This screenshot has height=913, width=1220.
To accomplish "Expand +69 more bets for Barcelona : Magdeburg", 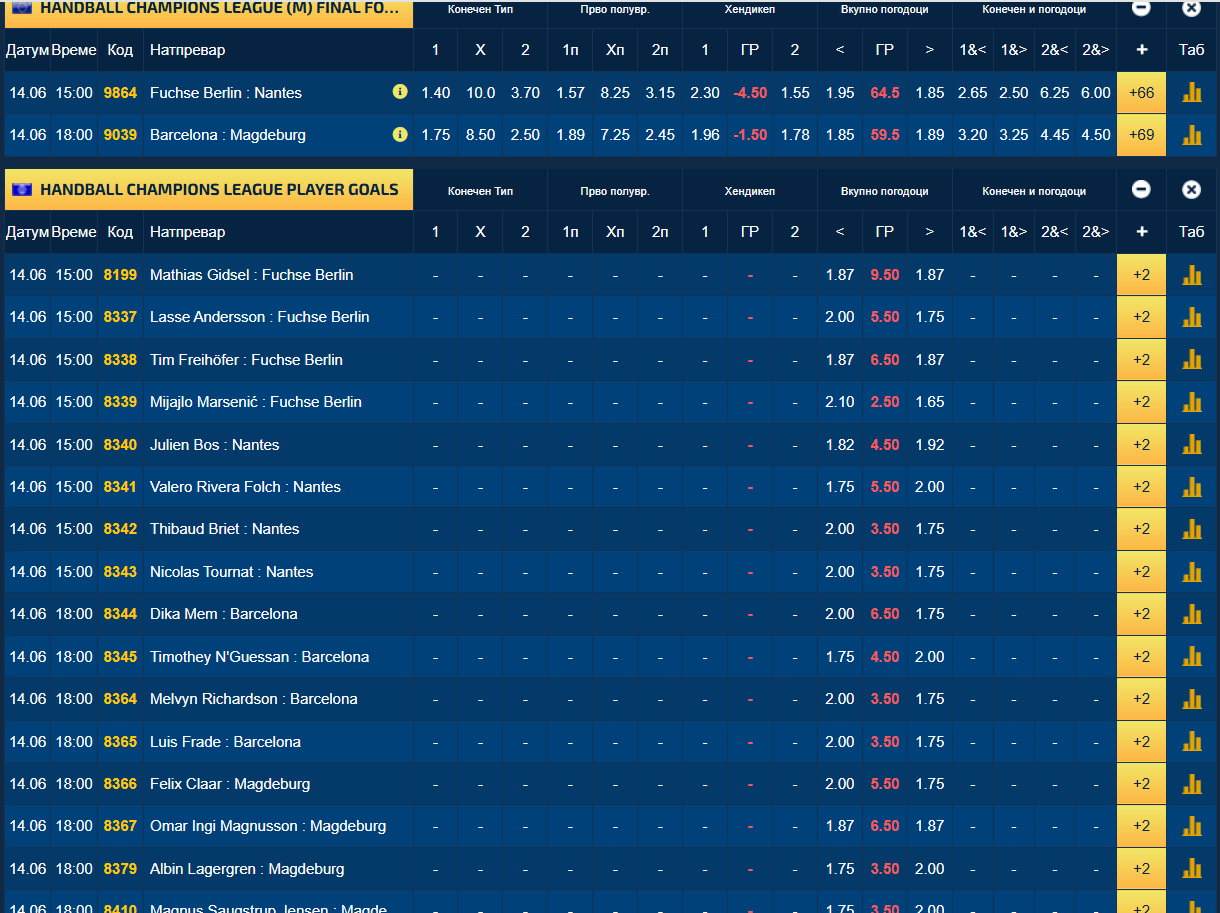I will pyautogui.click(x=1141, y=134).
